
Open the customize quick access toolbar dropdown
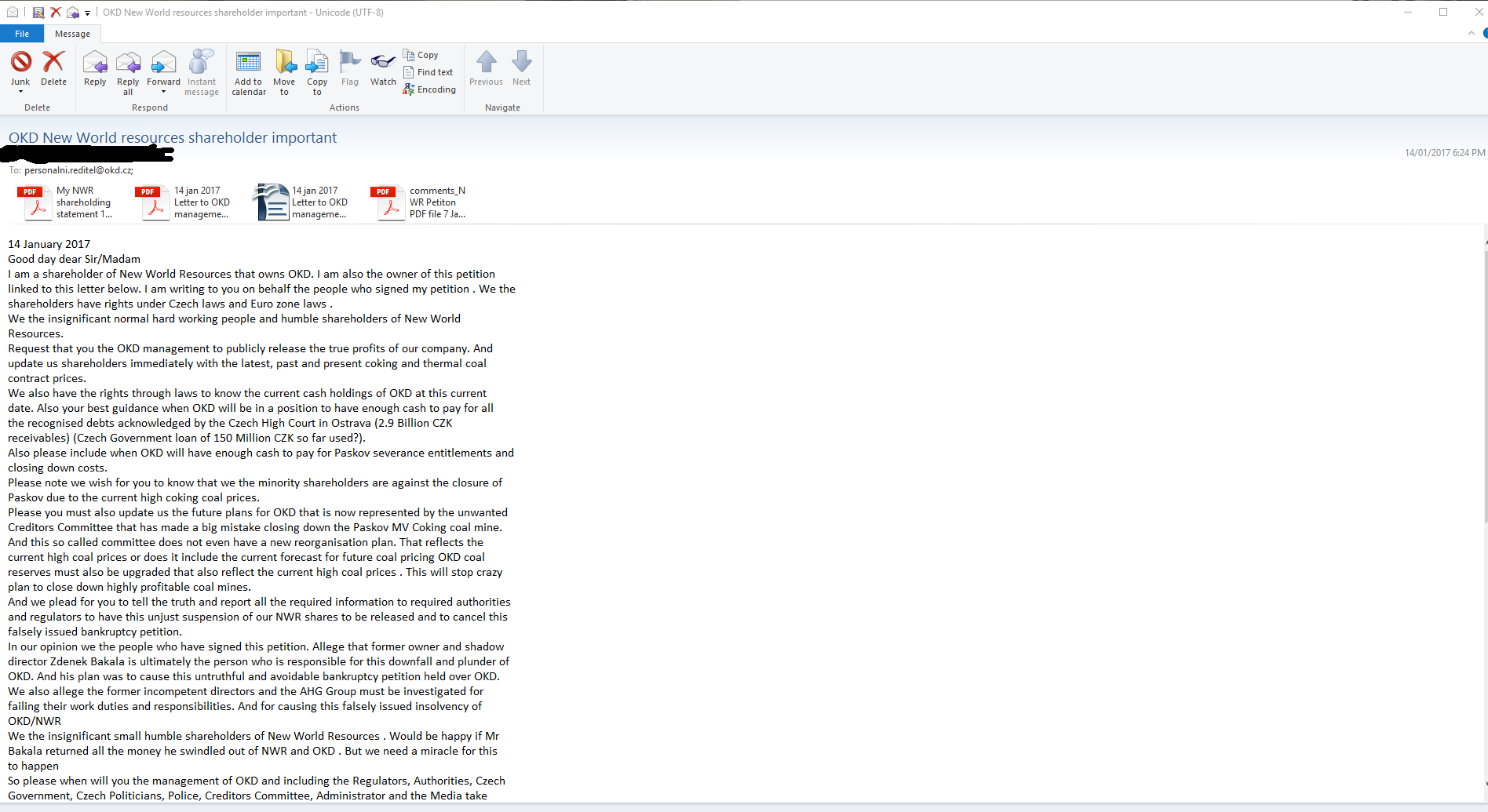pos(87,13)
